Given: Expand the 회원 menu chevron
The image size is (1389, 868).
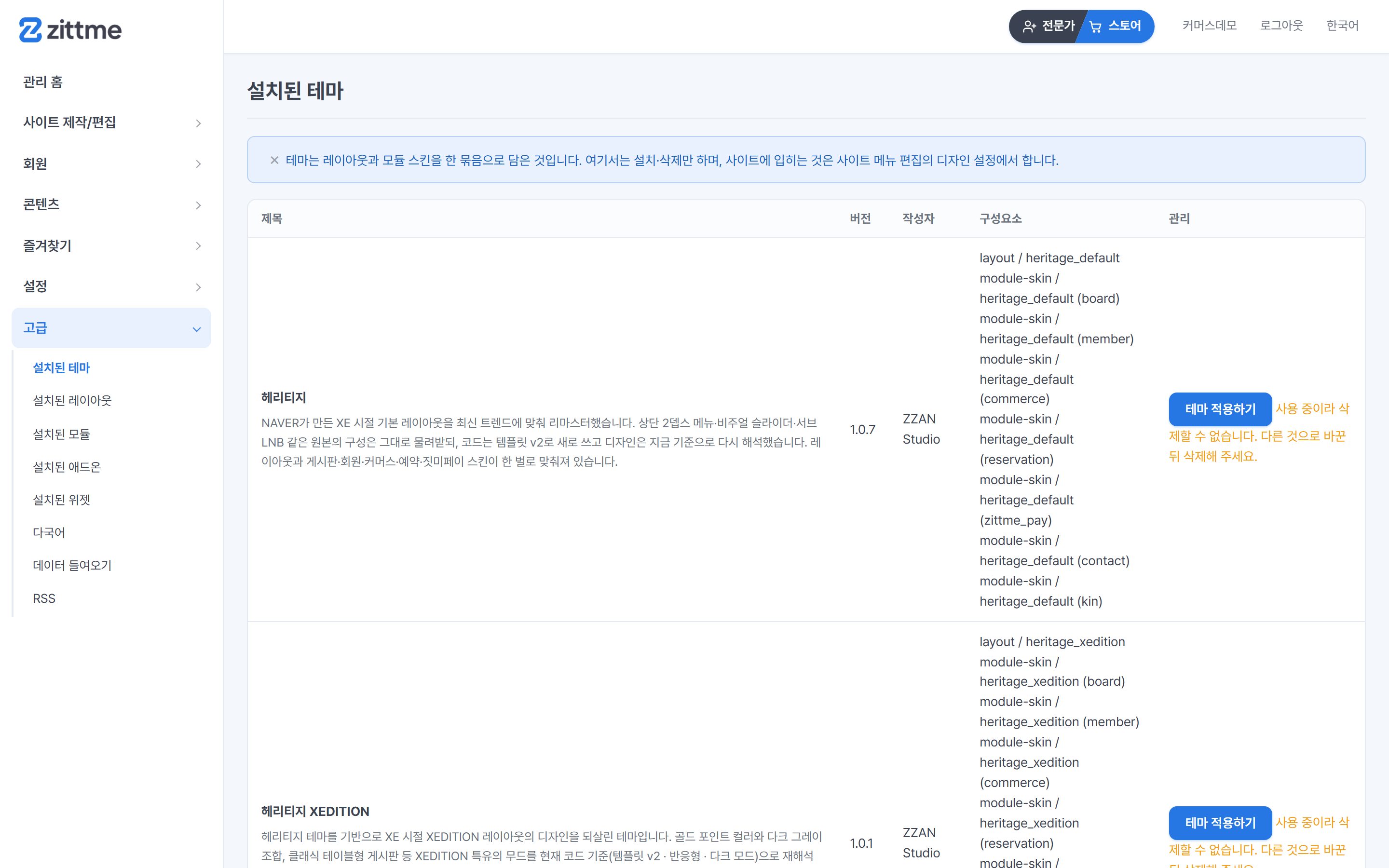Looking at the screenshot, I should [198, 164].
